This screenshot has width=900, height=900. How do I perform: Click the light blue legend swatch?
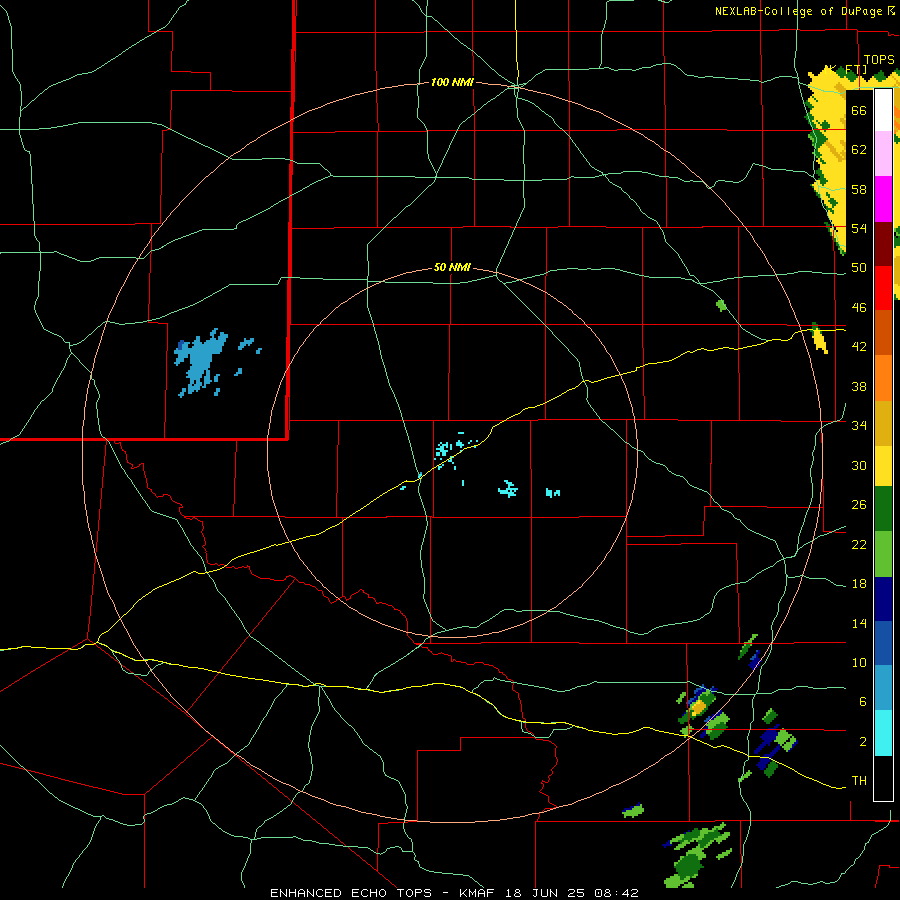pyautogui.click(x=883, y=688)
